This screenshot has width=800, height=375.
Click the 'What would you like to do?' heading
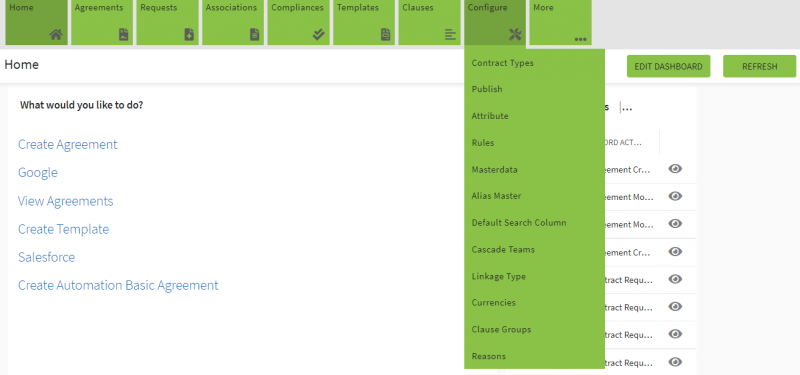81,105
